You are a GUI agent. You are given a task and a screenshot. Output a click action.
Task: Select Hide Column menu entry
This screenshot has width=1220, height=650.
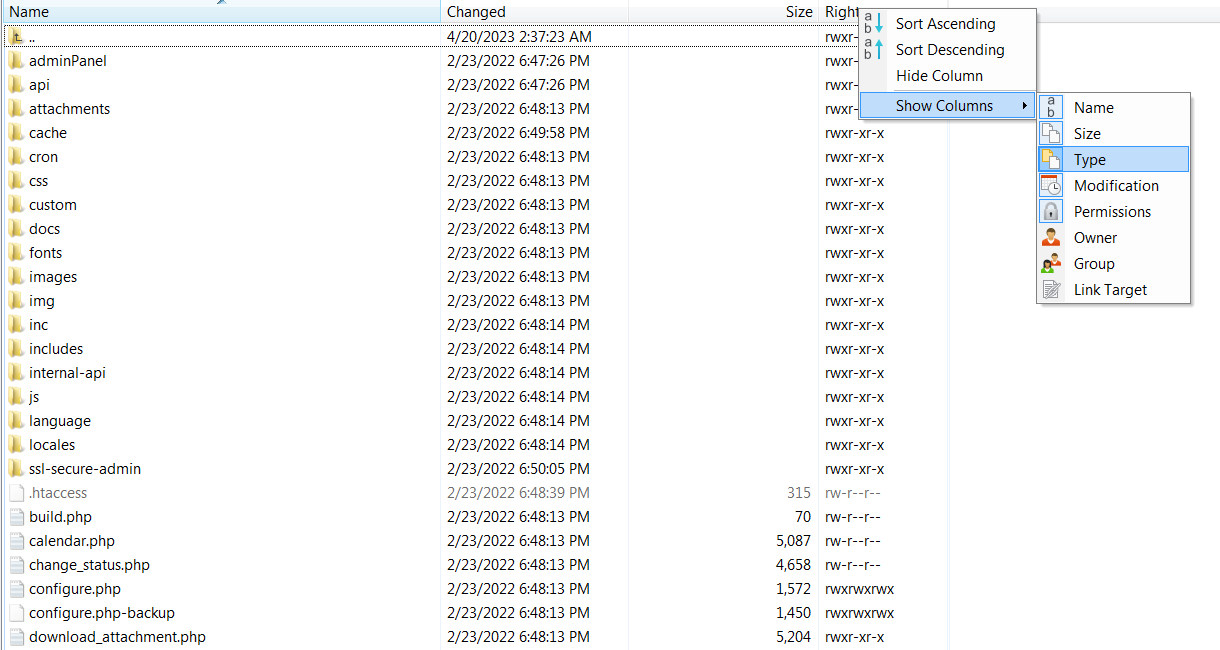[x=938, y=76]
